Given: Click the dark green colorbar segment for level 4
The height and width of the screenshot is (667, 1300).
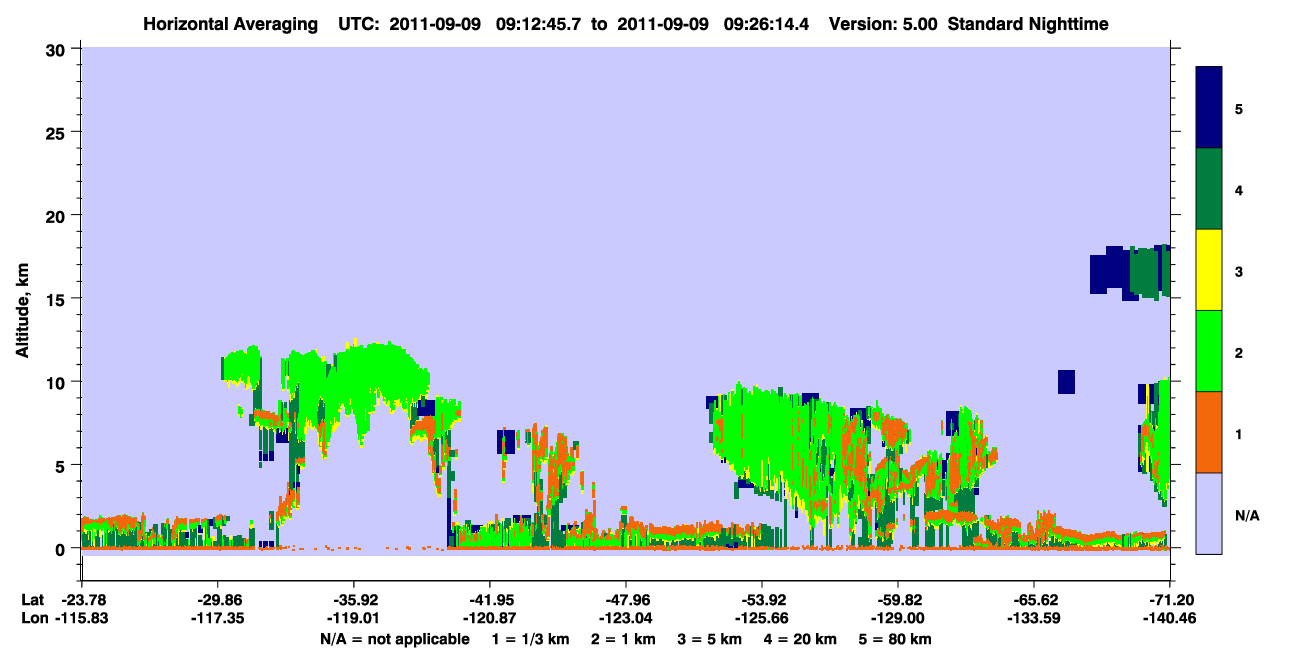Looking at the screenshot, I should point(1209,189).
